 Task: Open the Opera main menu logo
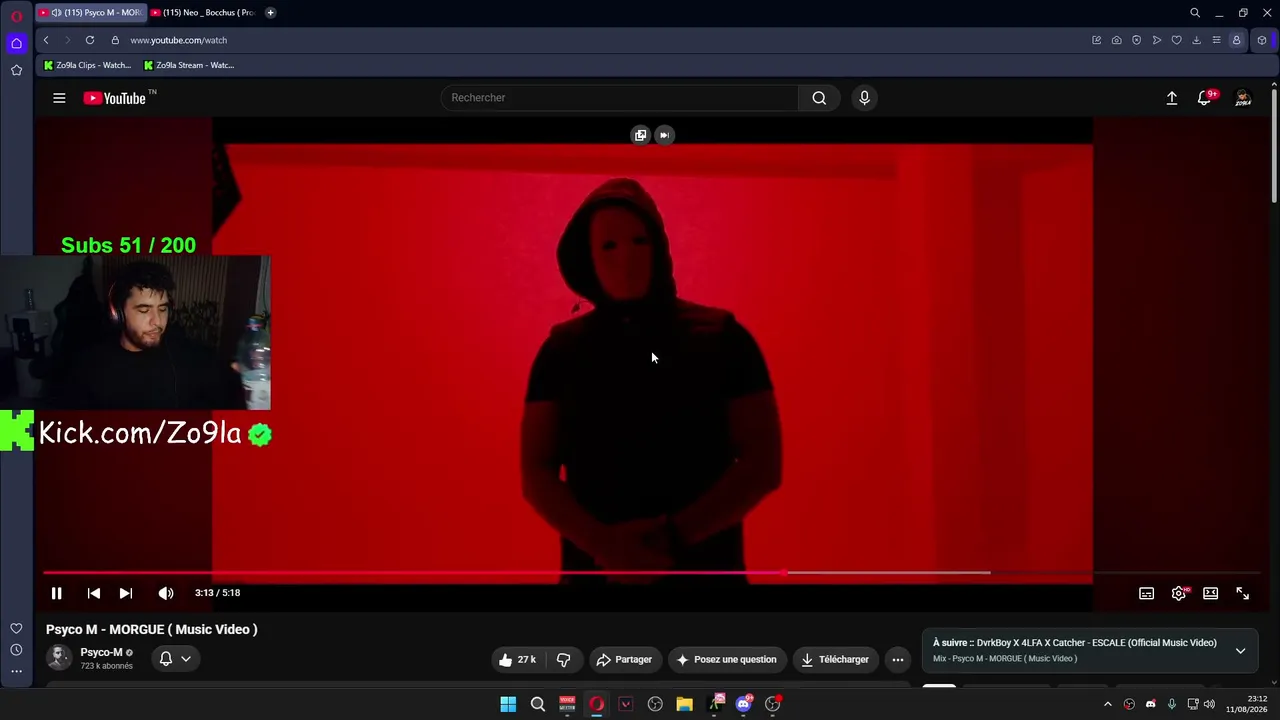[x=16, y=15]
